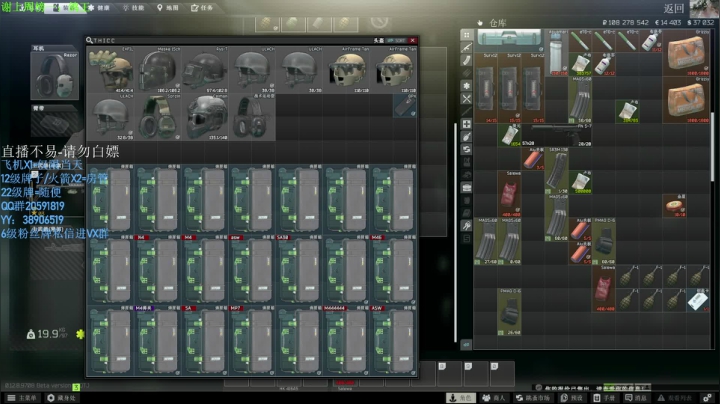Select the PN 5-7 pistol in stash

point(557,135)
